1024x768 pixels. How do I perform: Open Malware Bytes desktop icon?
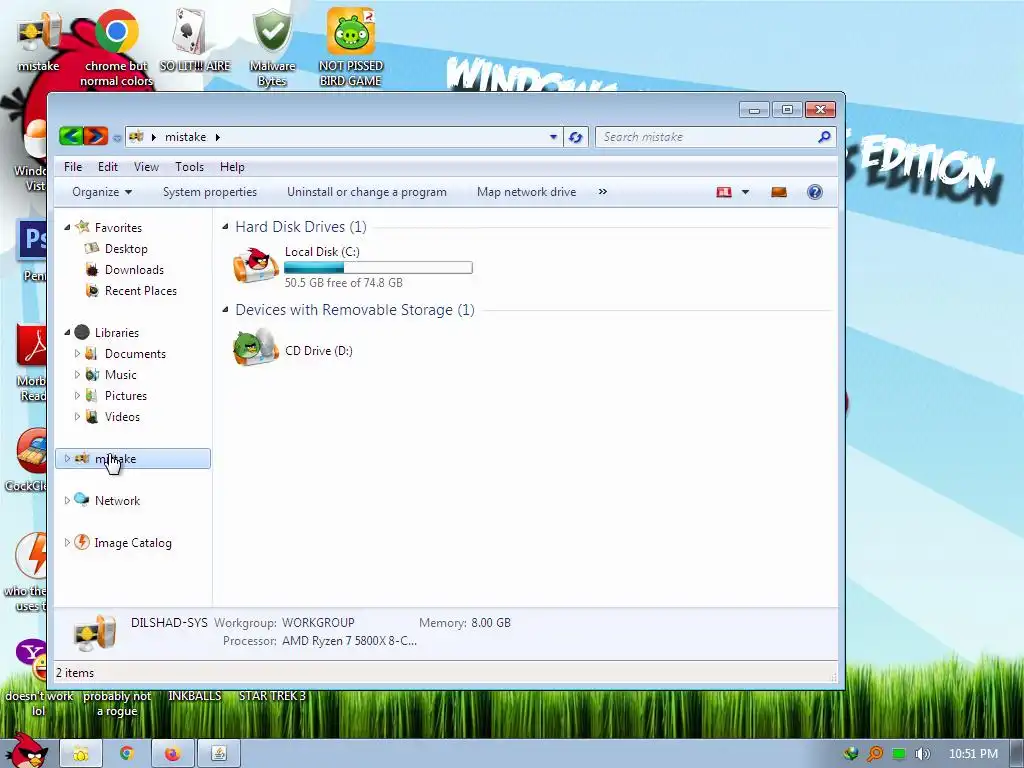point(272,47)
